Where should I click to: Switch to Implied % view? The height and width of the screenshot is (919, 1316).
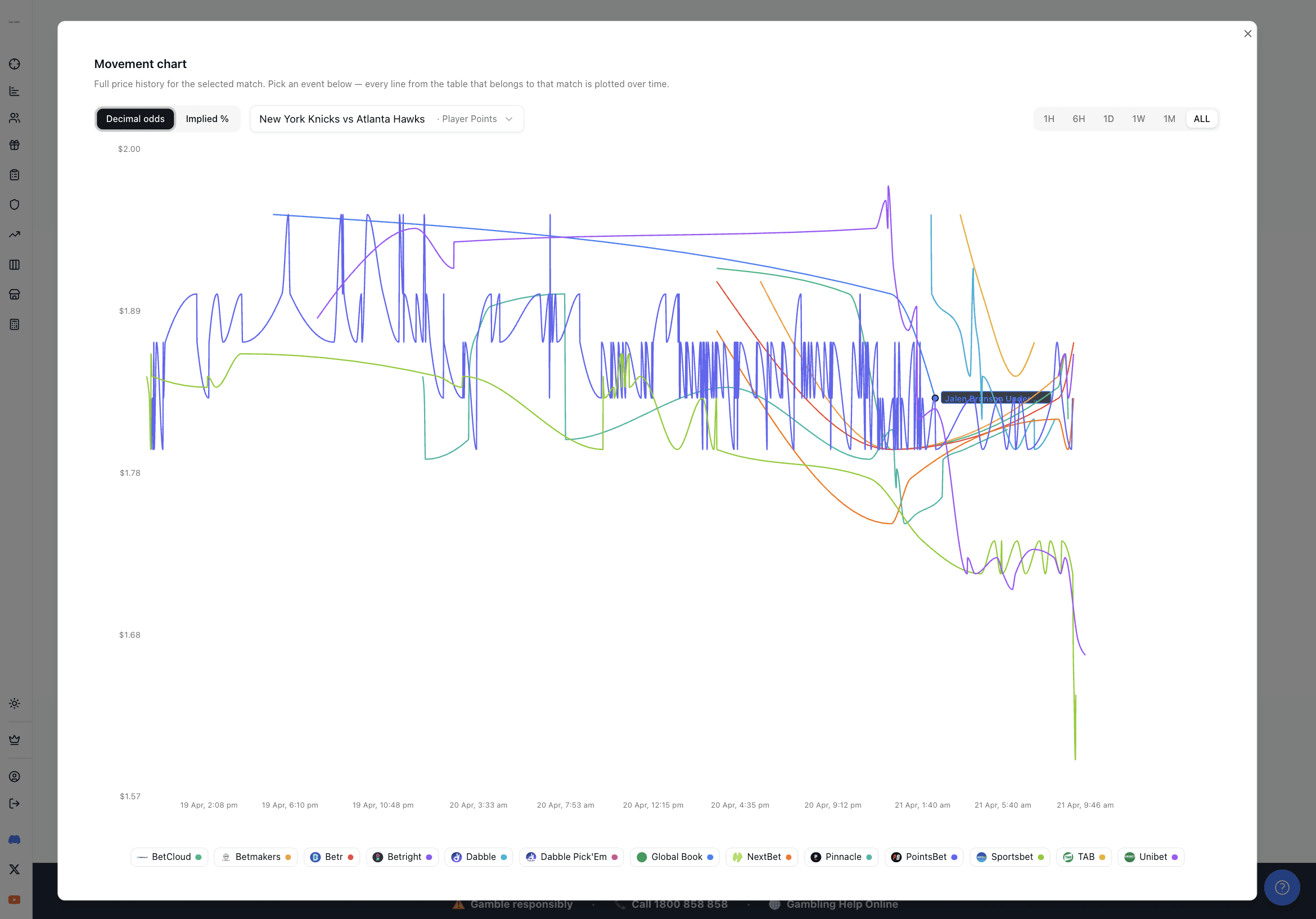click(x=207, y=119)
